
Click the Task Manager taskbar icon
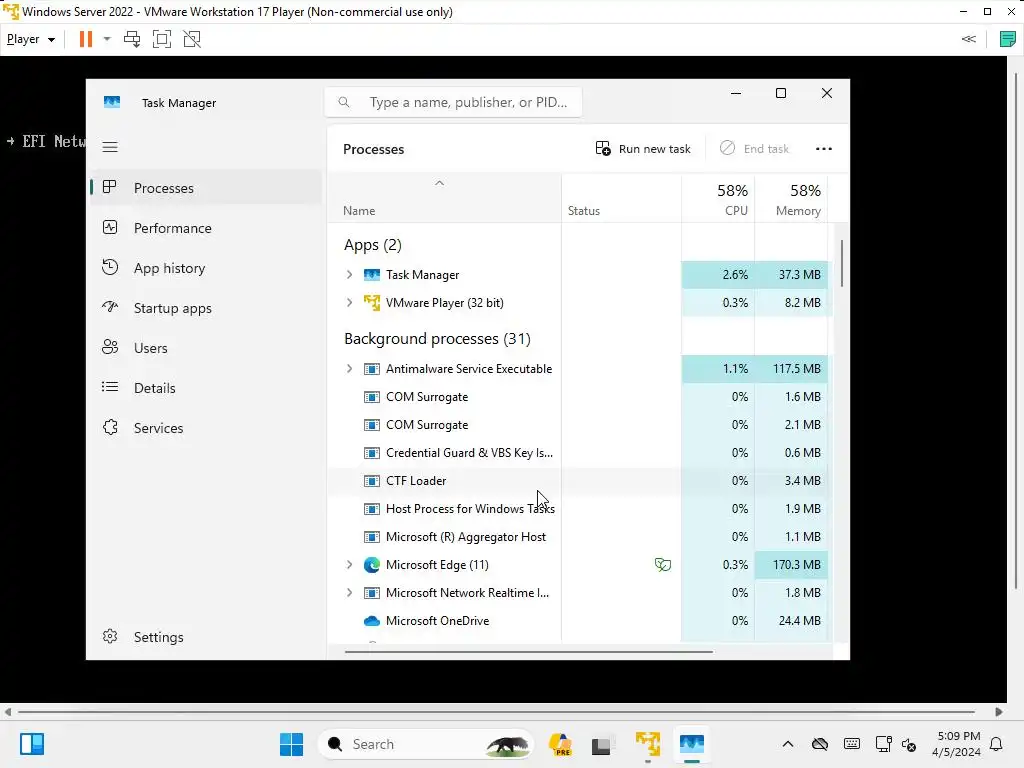[692, 744]
